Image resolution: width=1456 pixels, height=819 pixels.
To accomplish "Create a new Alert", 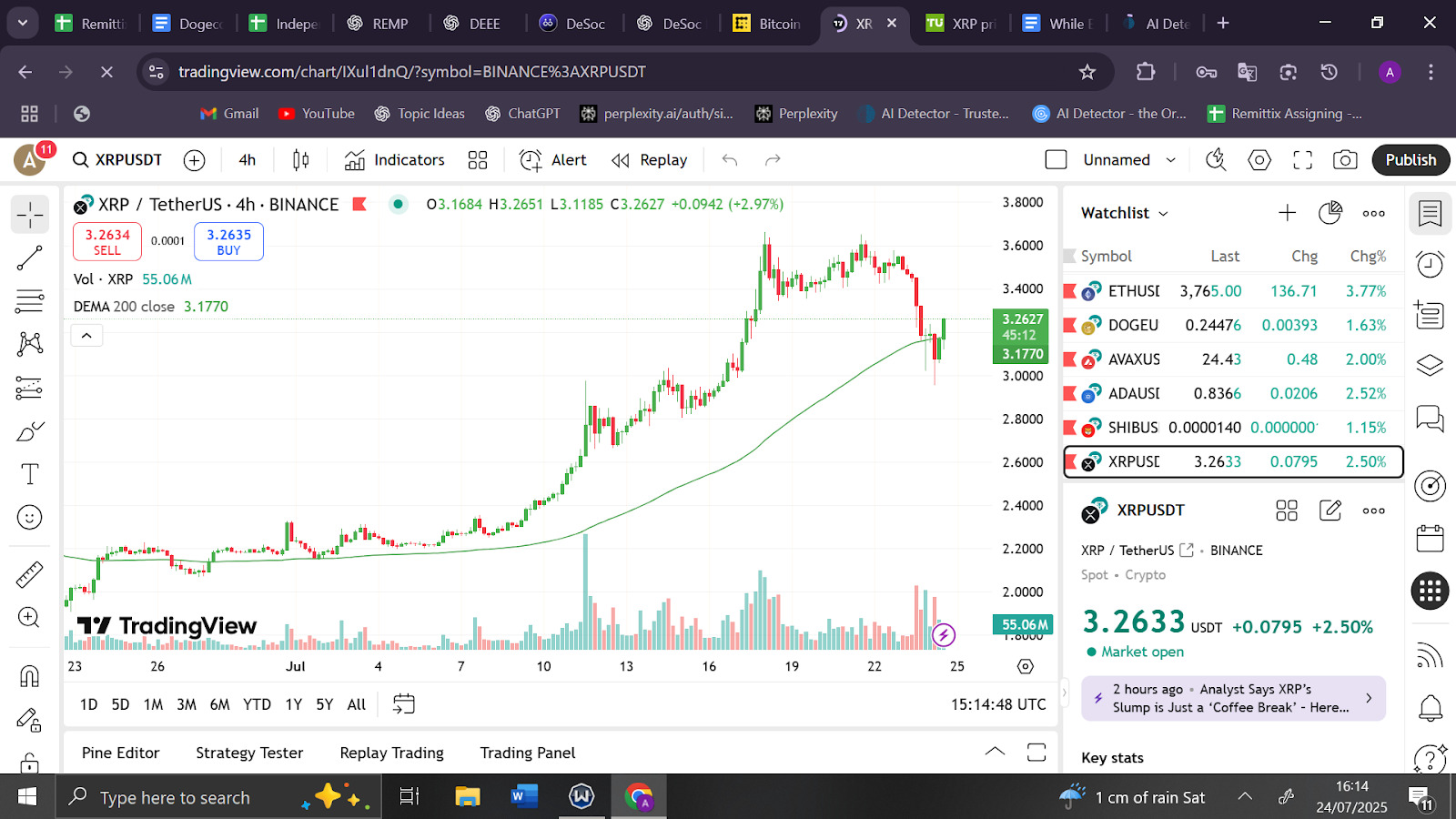I will pyautogui.click(x=553, y=160).
